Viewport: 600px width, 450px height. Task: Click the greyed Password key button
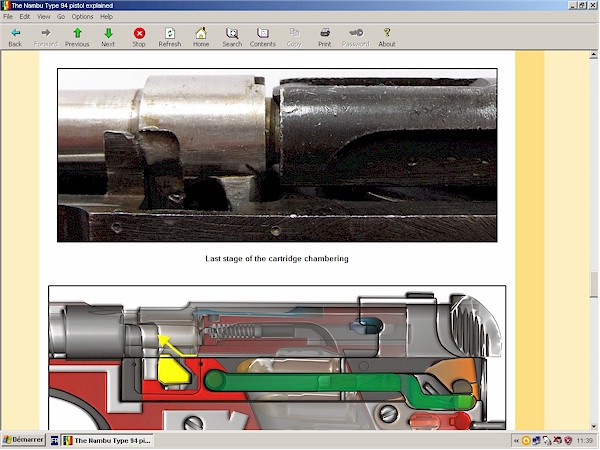(356, 37)
